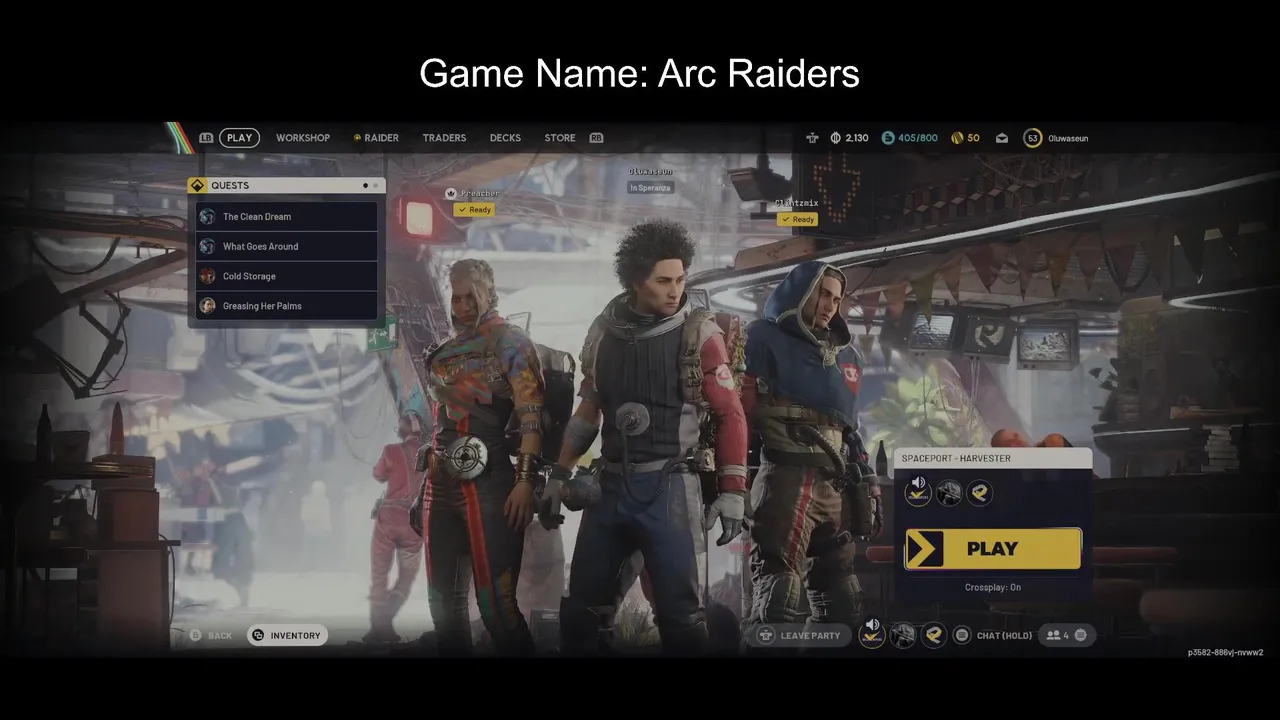The height and width of the screenshot is (720, 1280).
Task: Open The Clean Dream quest
Action: tap(287, 216)
